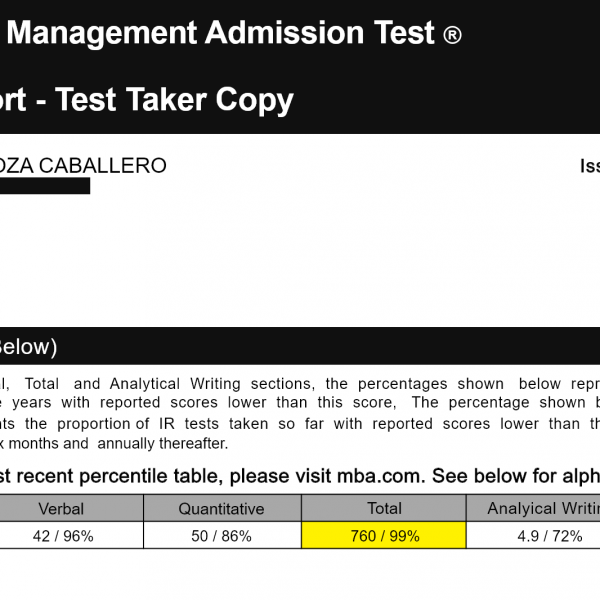
Task: Click the Analytical Writing column header
Action: 540,508
